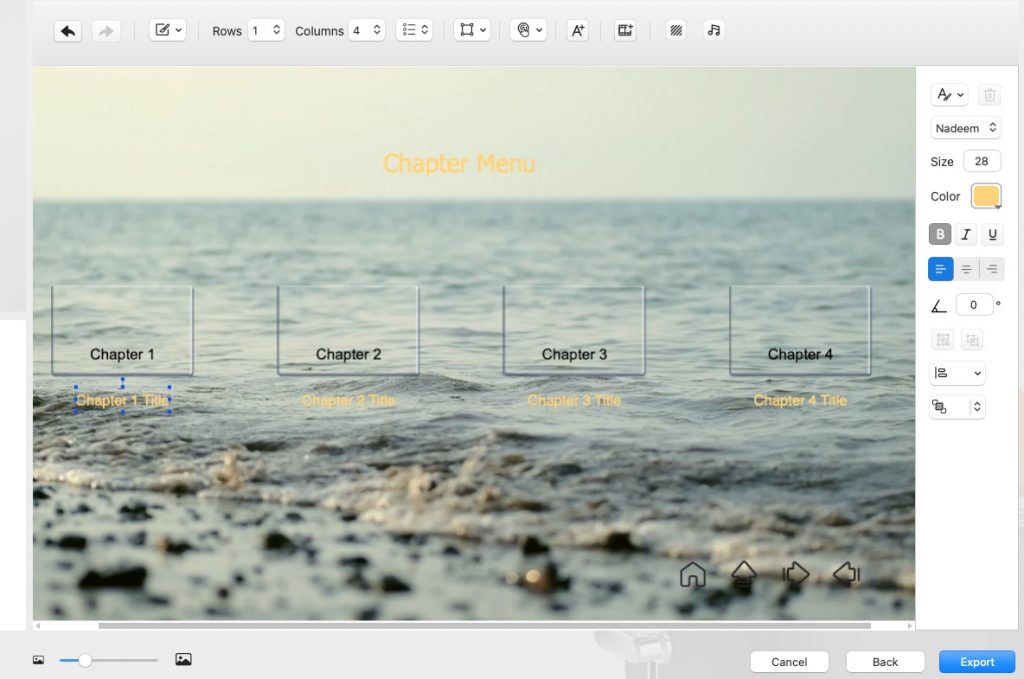Click the hatched background texture icon

pyautogui.click(x=676, y=31)
